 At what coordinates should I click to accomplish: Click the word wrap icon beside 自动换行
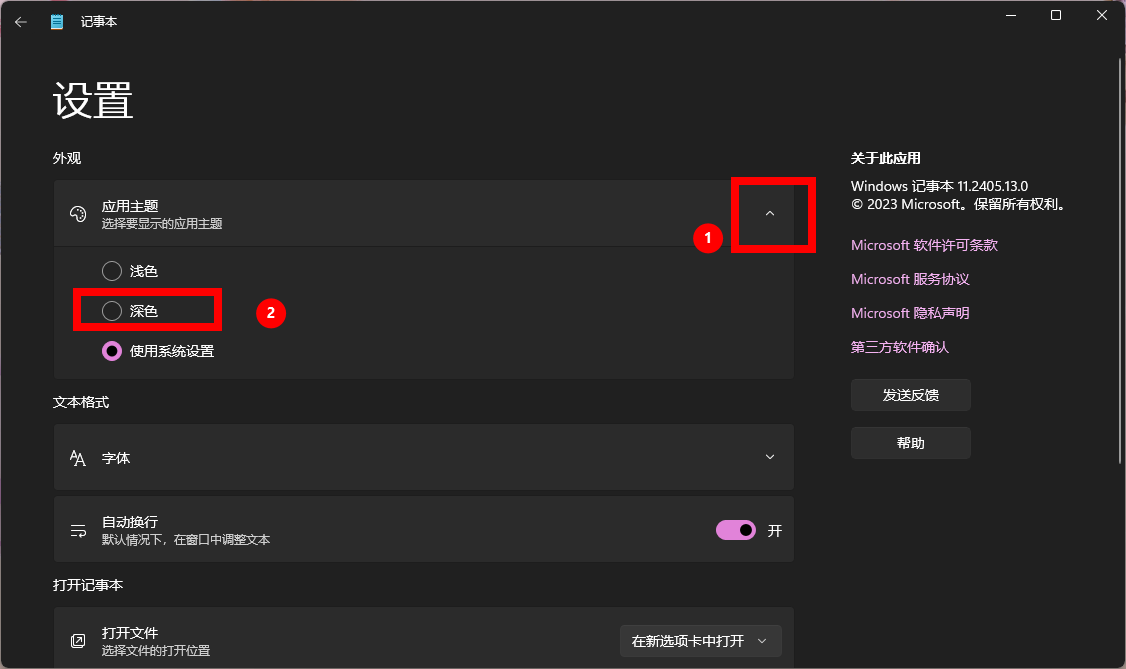click(78, 530)
